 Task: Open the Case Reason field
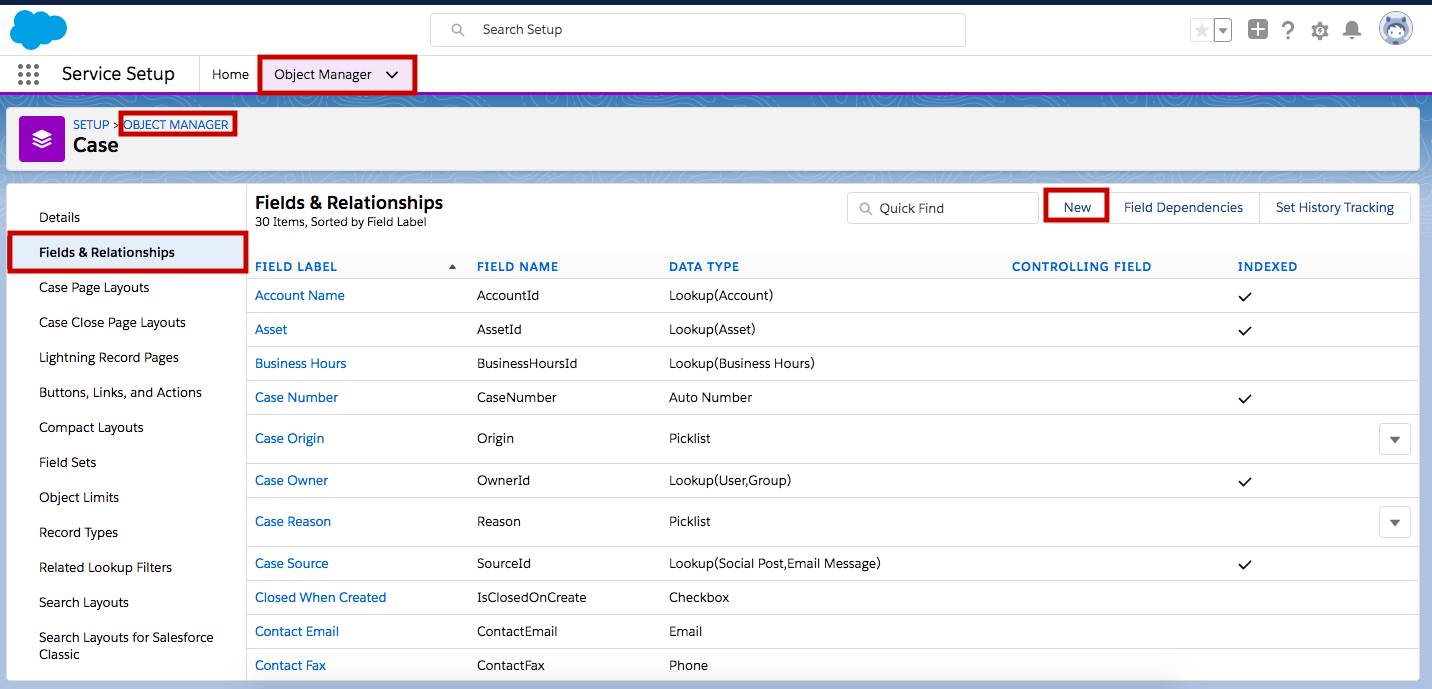click(293, 521)
